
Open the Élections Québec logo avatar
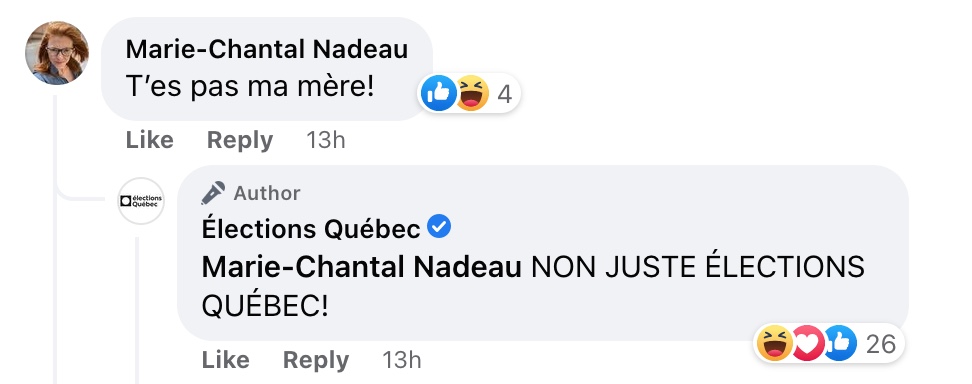click(x=141, y=200)
